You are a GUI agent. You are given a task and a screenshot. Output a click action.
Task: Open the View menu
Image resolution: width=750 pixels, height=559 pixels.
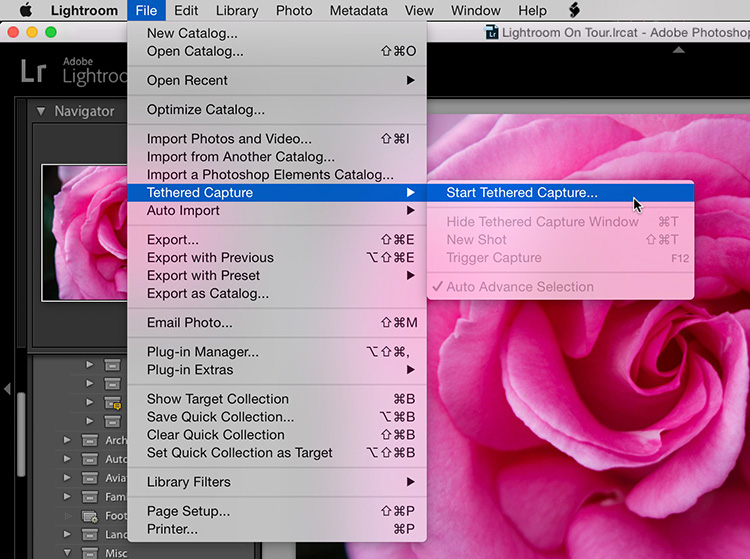point(419,10)
